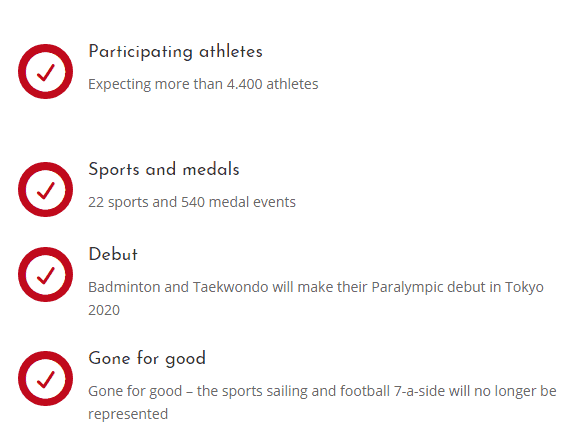Select the Participating athletes heading

tap(175, 52)
